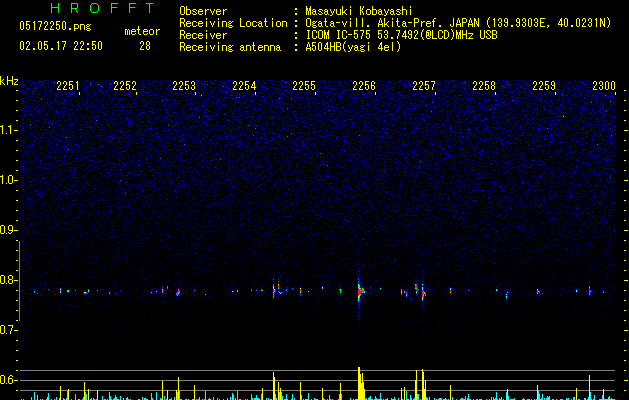
Task: Click the 2252 time marker
Action: point(125,86)
